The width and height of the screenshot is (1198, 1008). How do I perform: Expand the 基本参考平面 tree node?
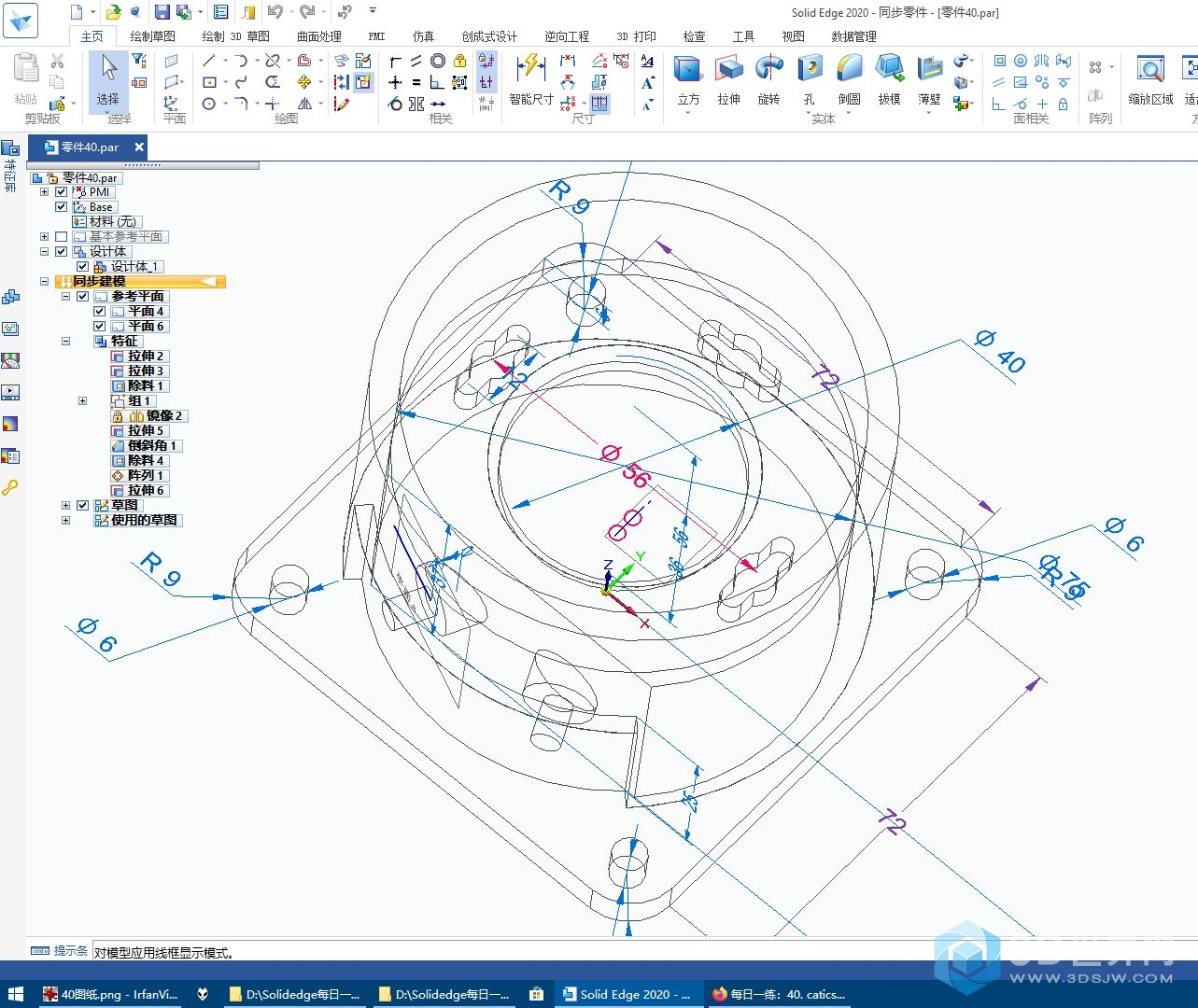44,237
